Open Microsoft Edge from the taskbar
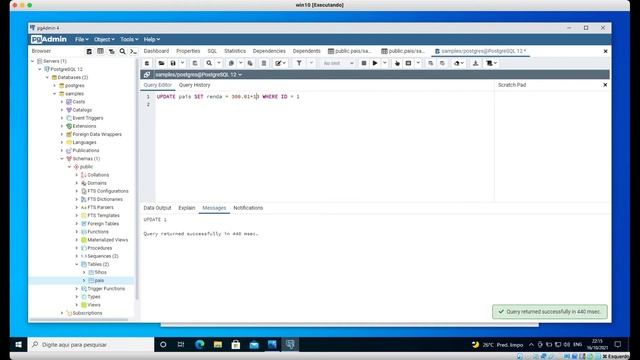 pos(200,345)
